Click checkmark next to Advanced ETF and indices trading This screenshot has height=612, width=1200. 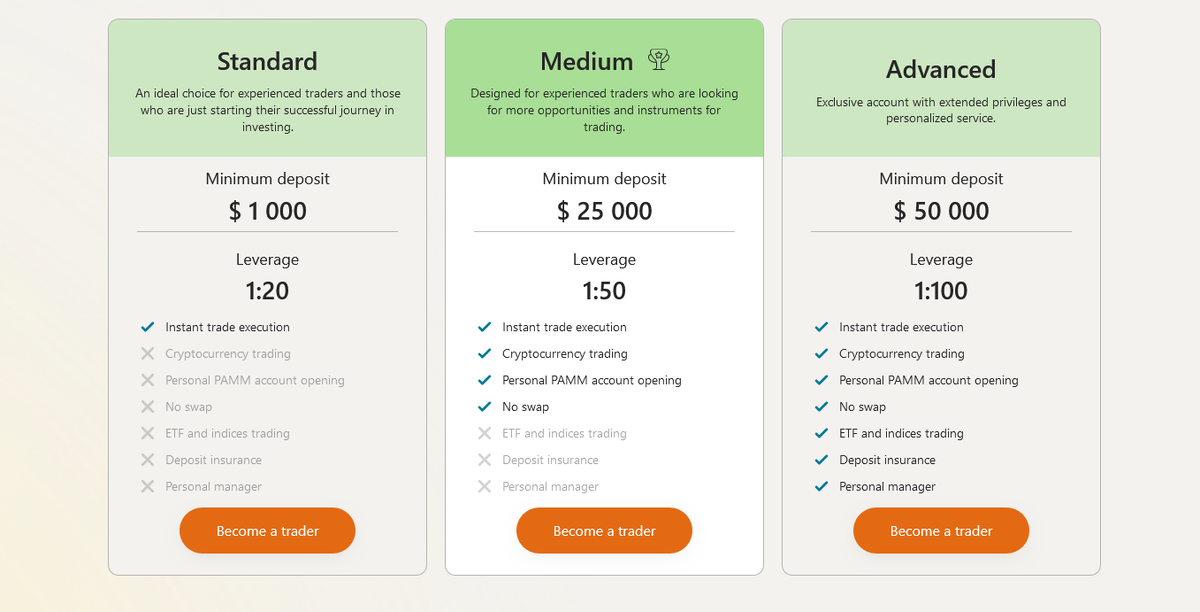point(822,434)
